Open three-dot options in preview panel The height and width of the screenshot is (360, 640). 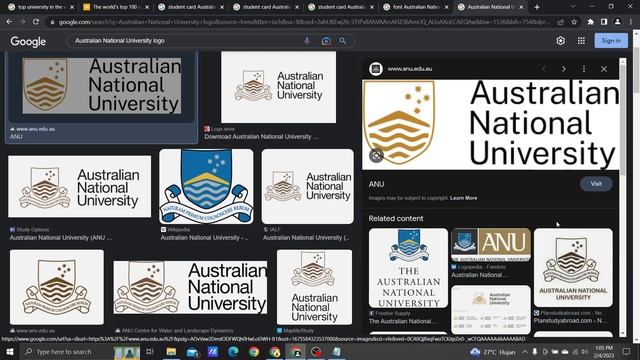(584, 69)
